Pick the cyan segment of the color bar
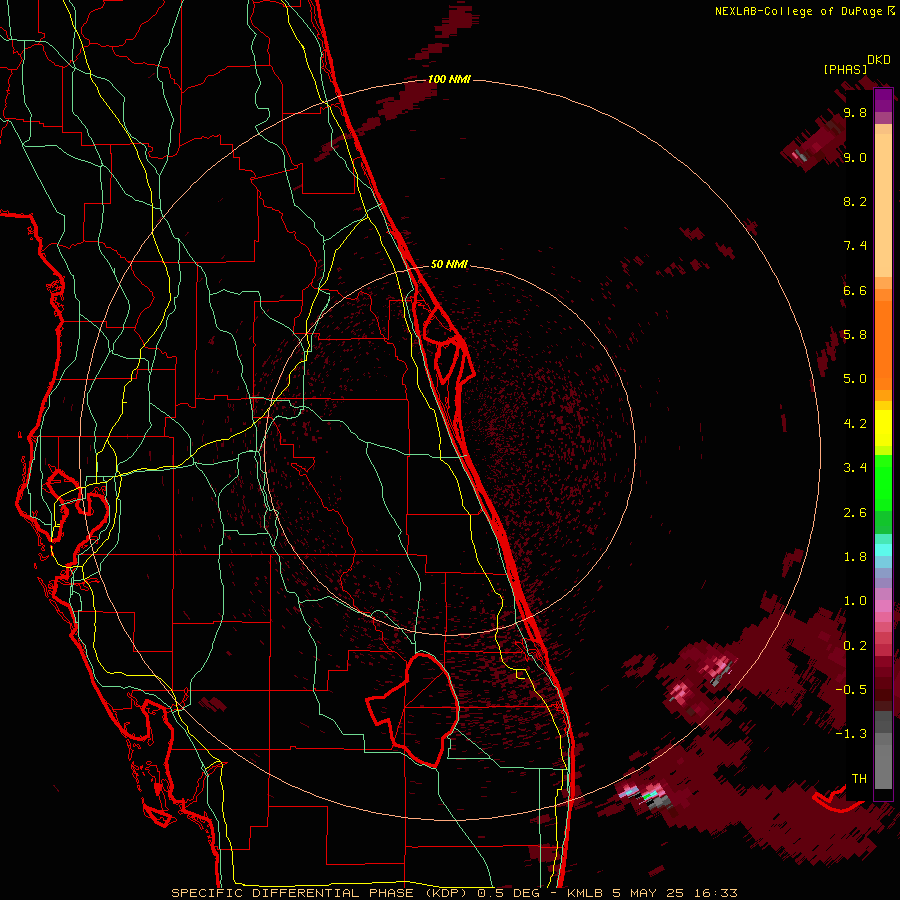 883,550
